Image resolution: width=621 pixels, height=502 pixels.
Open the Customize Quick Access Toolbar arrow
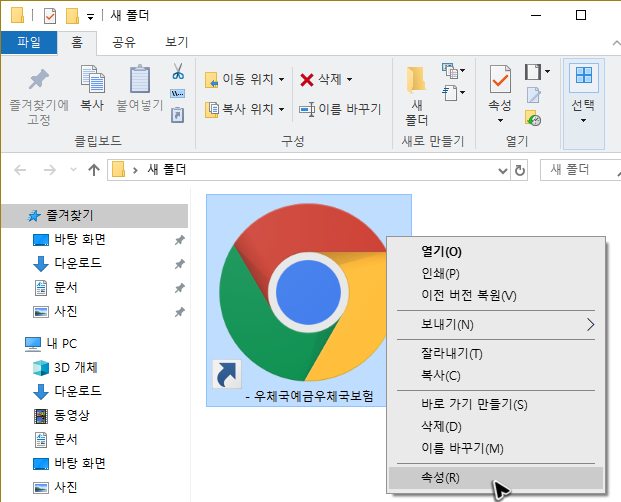[x=91, y=17]
